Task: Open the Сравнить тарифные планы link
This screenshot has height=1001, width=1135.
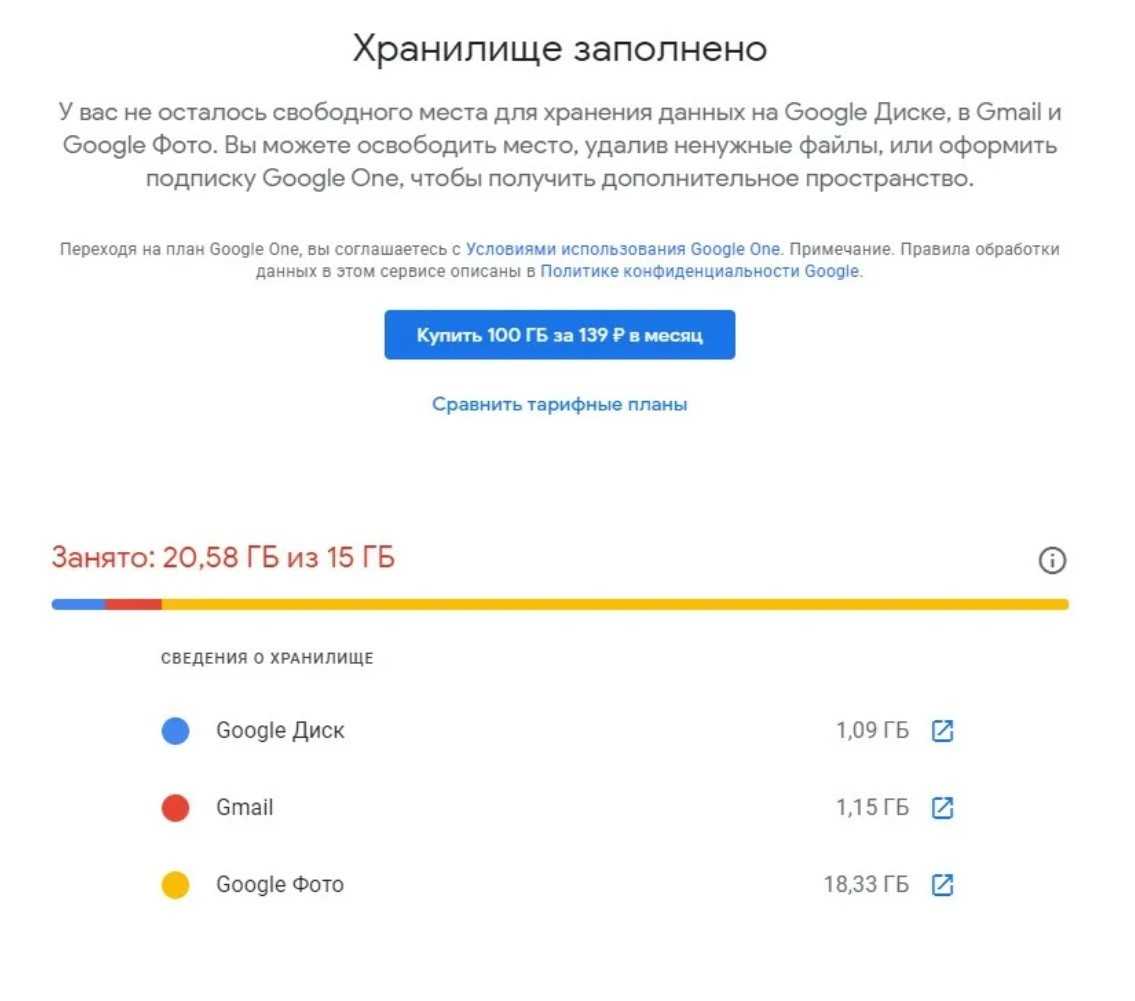Action: coord(559,405)
